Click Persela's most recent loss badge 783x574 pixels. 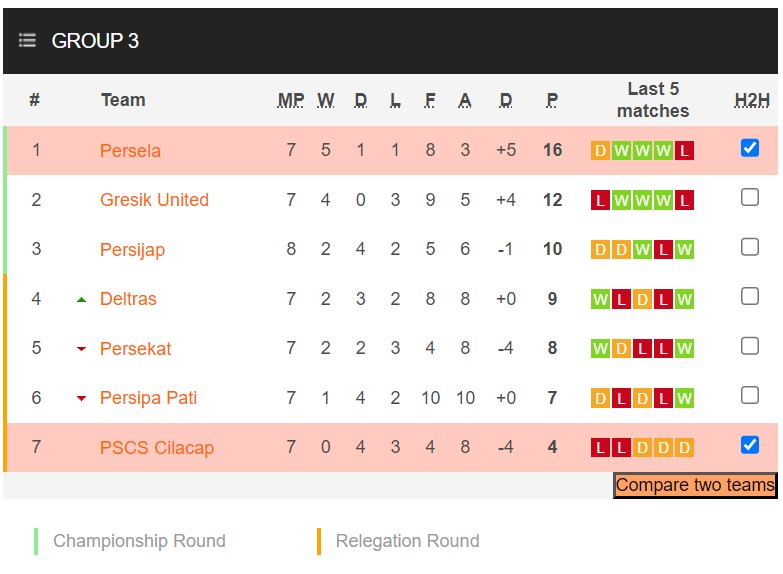(684, 151)
